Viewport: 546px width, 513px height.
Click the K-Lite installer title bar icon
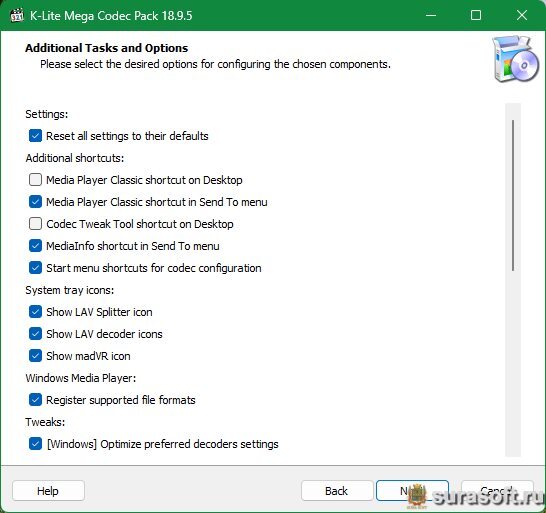17,15
